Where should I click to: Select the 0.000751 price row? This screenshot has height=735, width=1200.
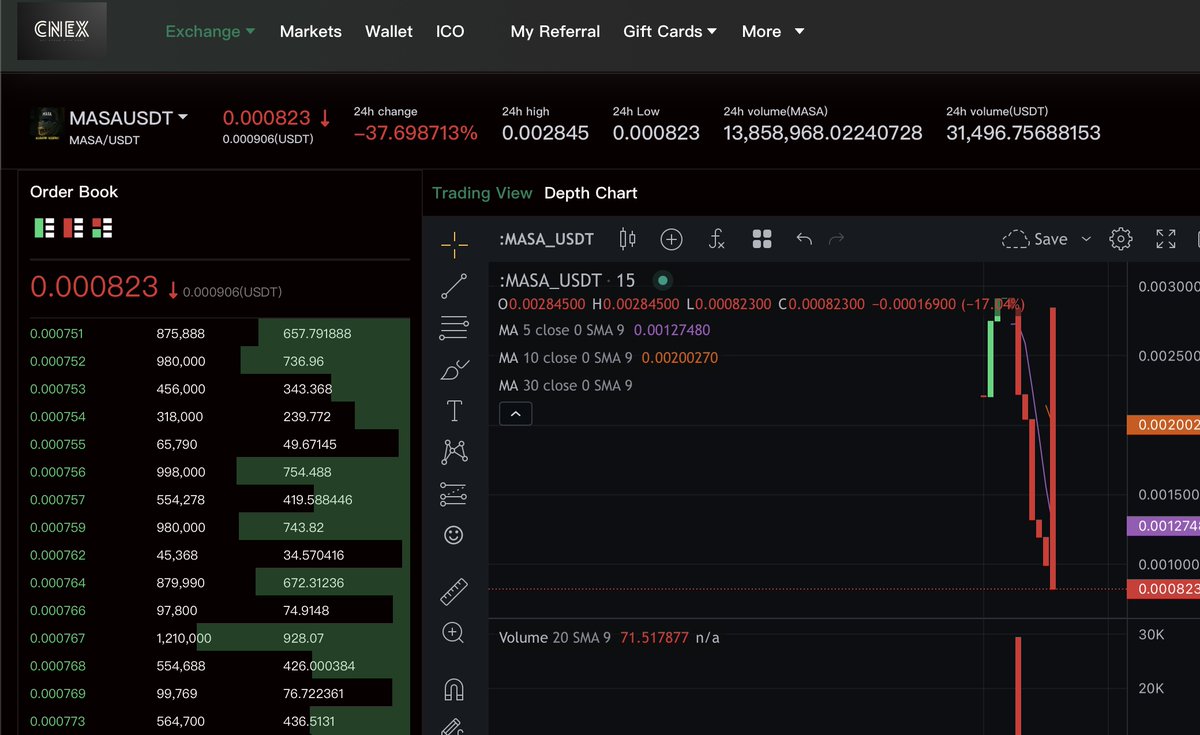point(214,333)
